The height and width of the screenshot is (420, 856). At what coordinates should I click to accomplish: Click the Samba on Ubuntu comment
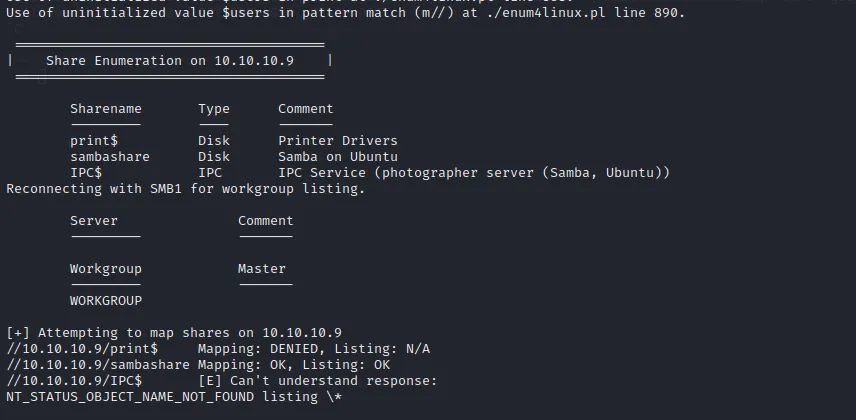pos(337,157)
